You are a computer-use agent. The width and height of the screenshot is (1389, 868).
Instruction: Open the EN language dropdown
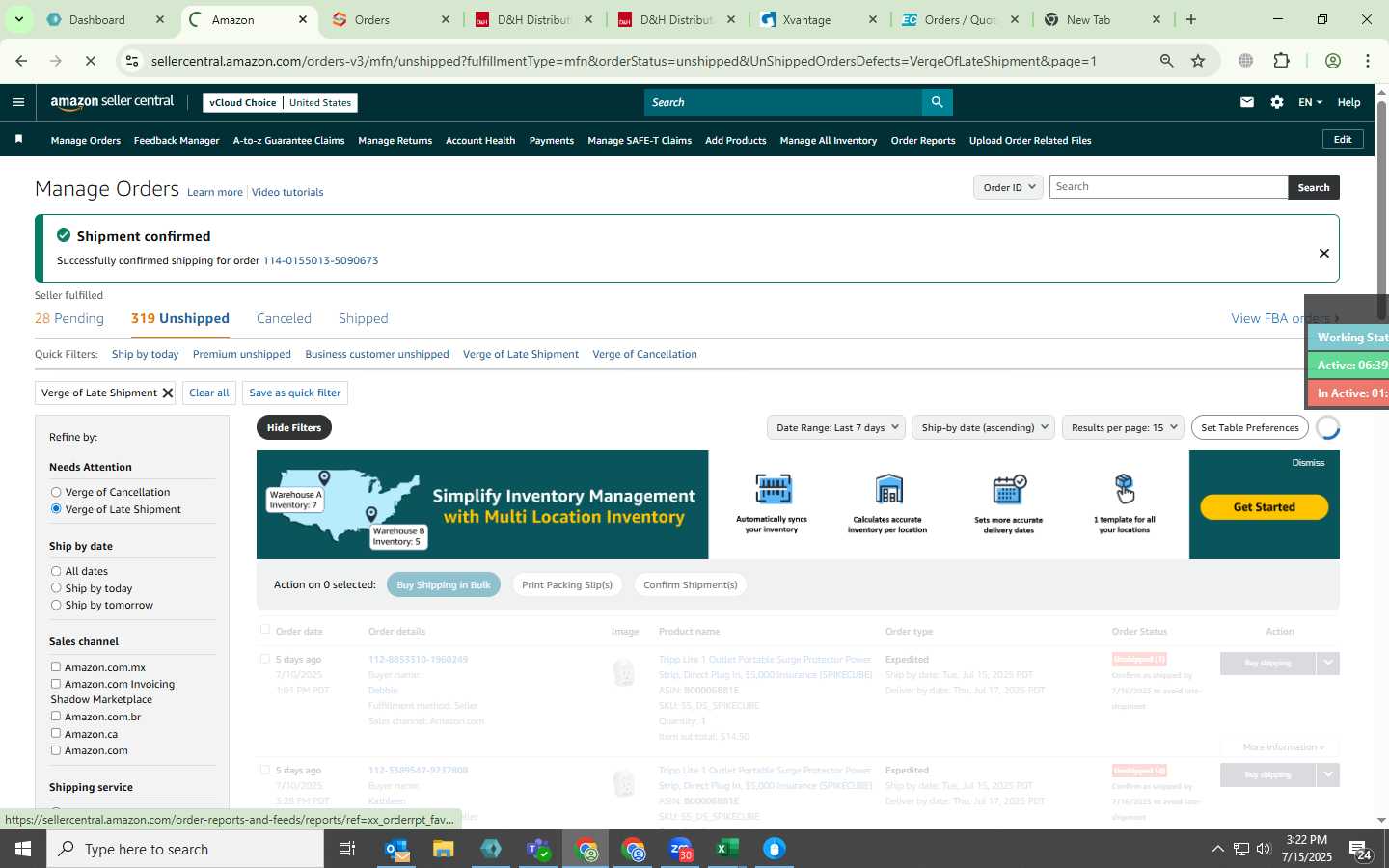click(1310, 102)
